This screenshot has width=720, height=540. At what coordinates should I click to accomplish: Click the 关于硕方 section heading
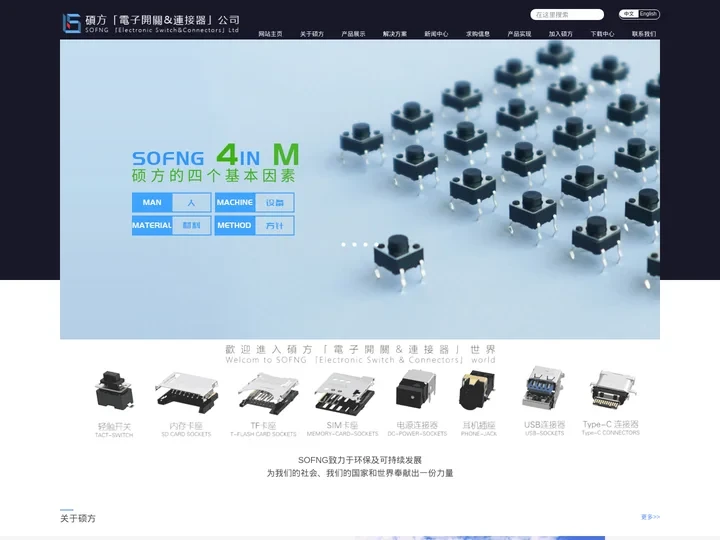click(78, 518)
